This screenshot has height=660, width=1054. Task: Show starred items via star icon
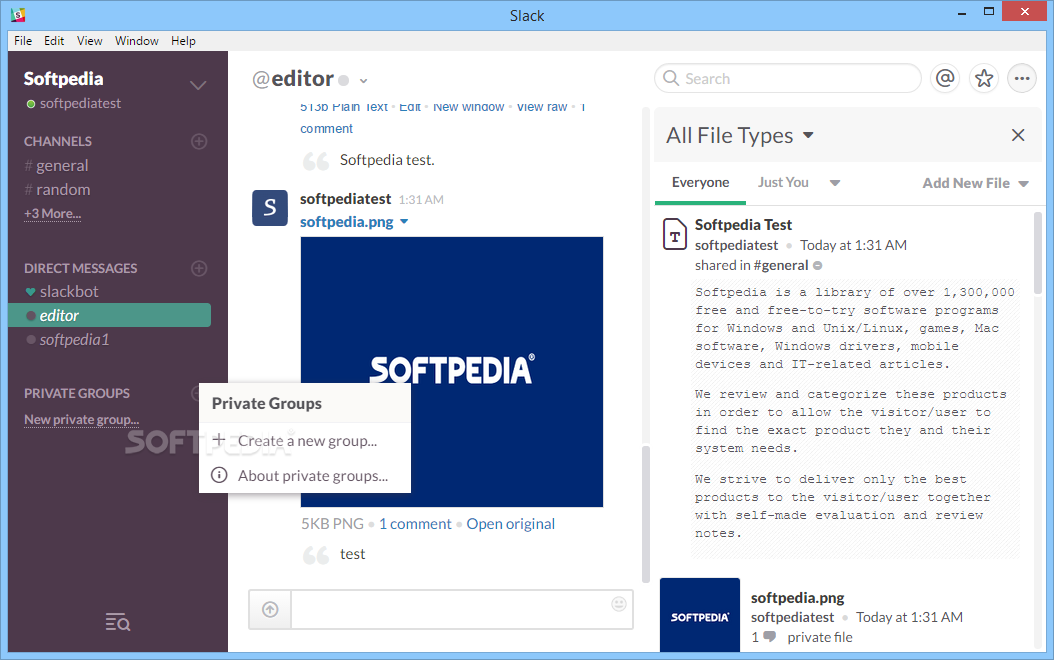coord(984,79)
